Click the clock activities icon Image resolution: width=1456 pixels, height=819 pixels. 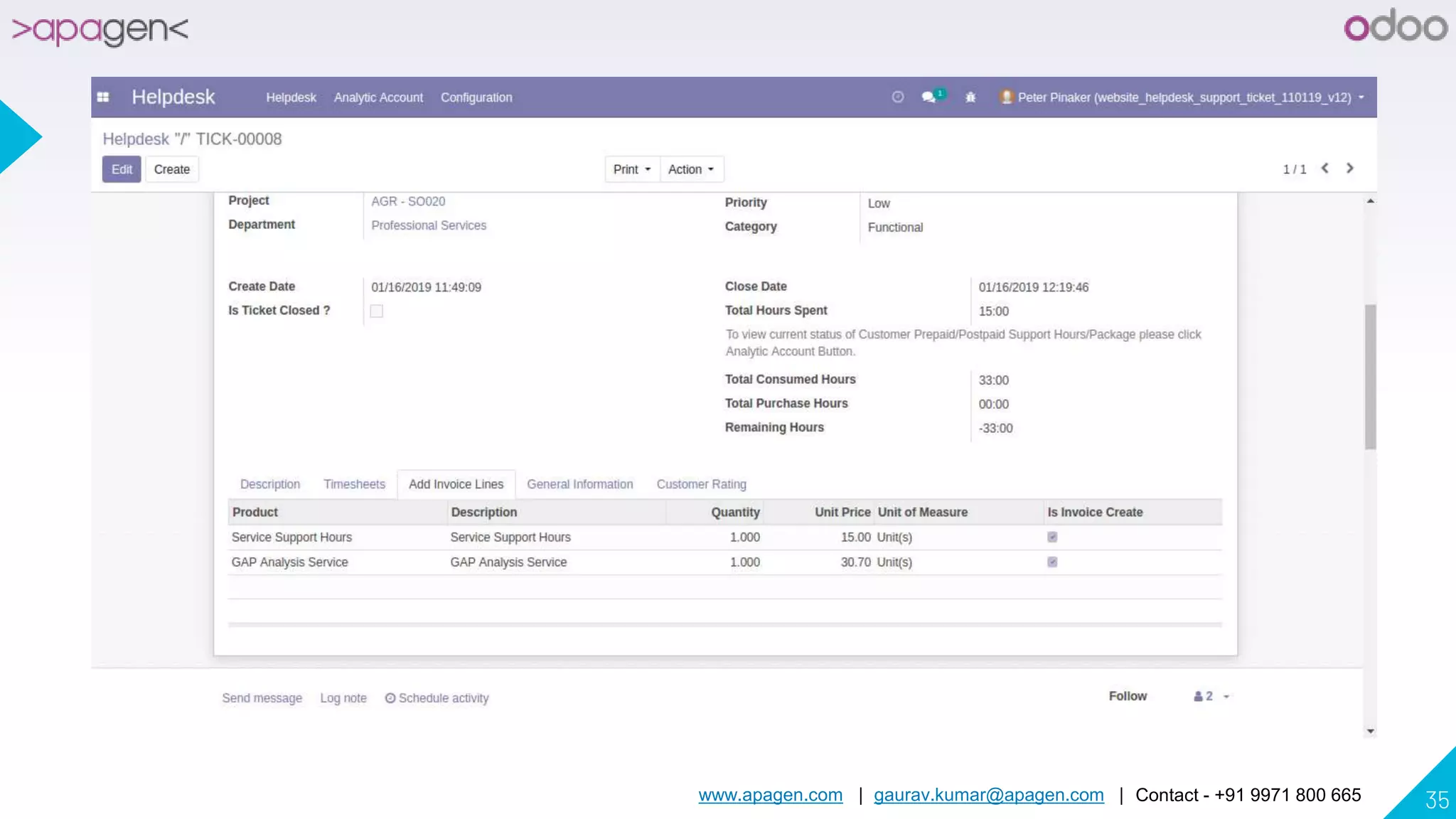tap(898, 97)
